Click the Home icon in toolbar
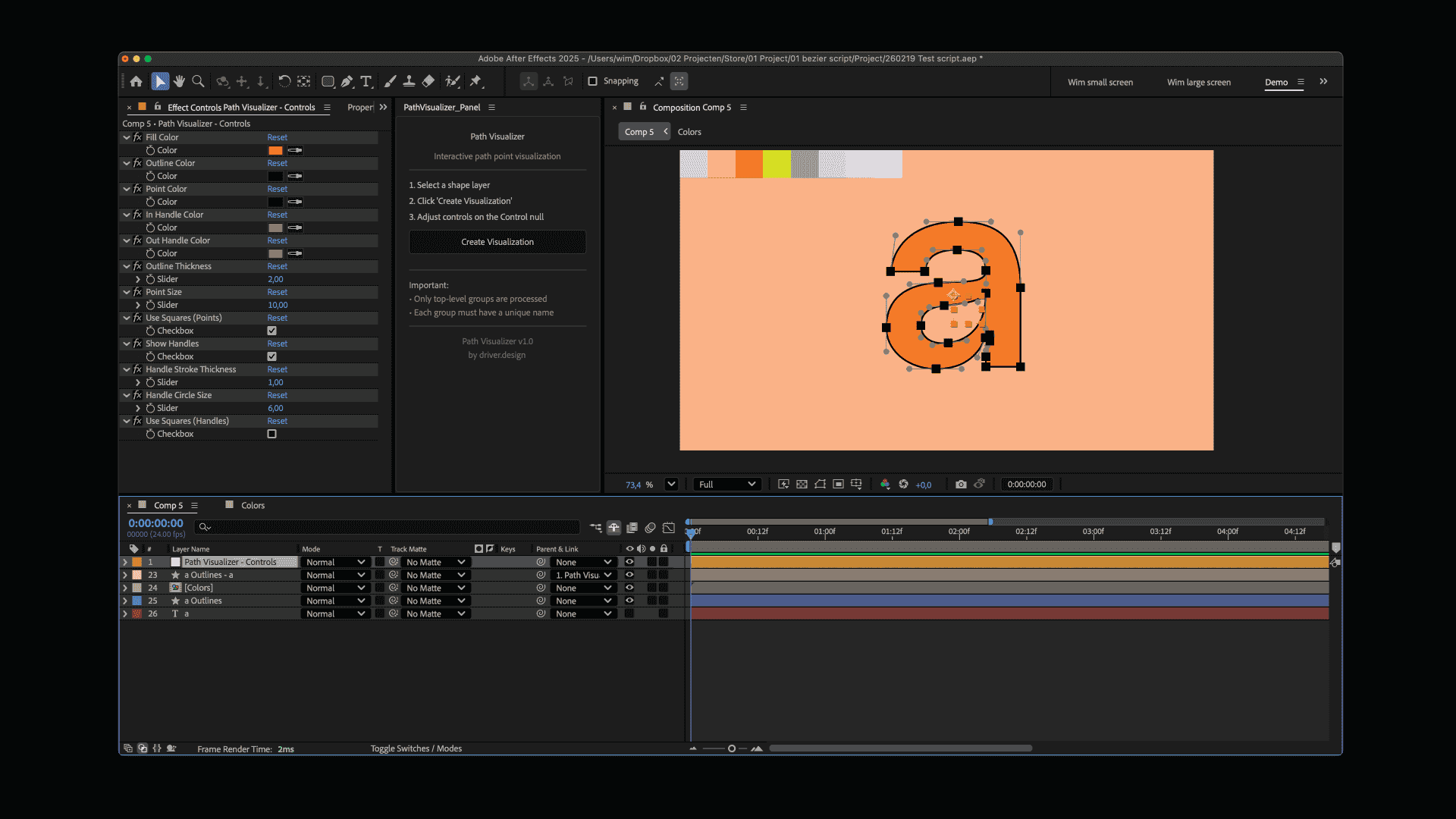Viewport: 1456px width, 819px height. pyautogui.click(x=136, y=81)
